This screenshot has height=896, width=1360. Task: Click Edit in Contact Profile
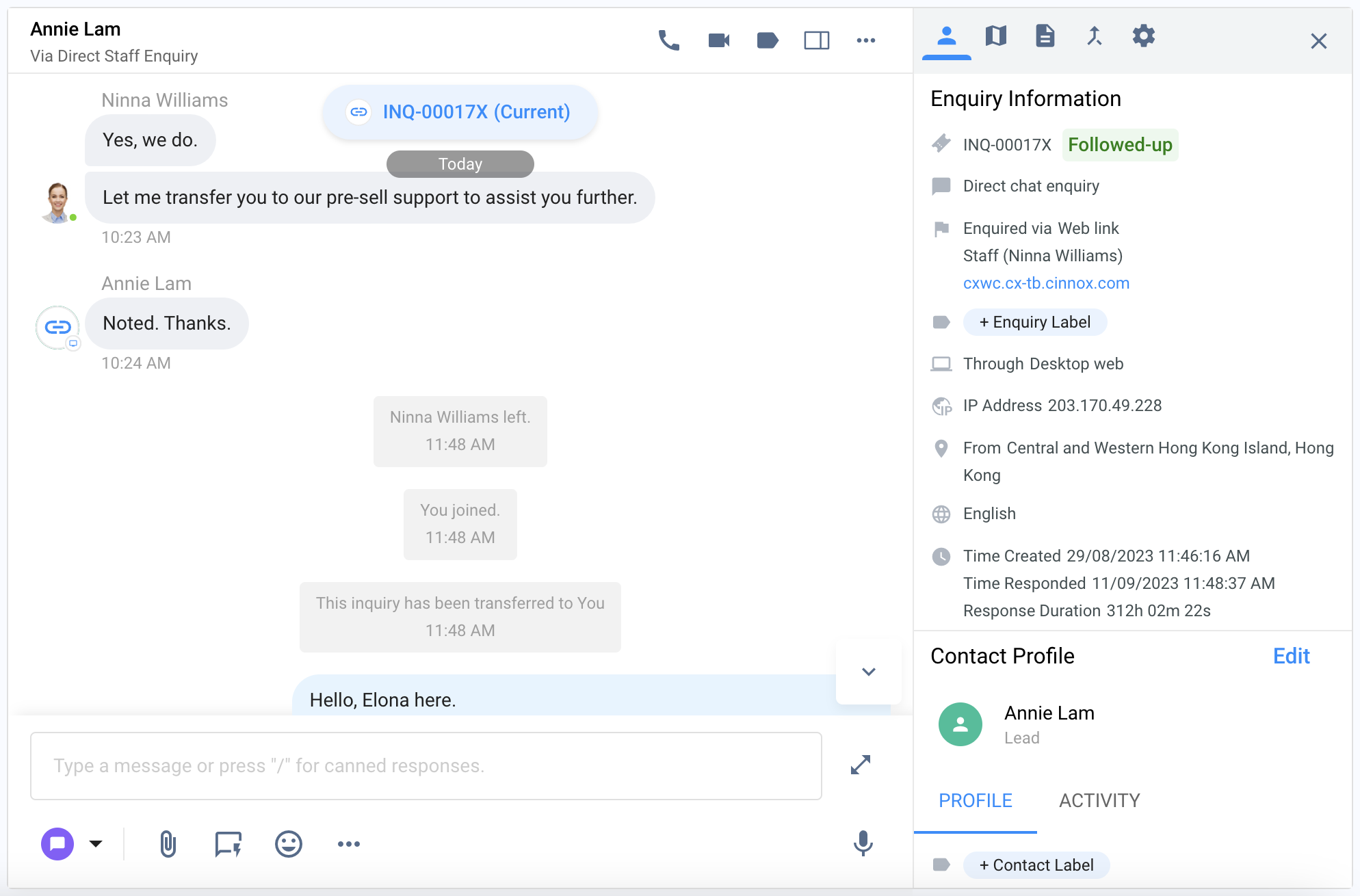1291,656
